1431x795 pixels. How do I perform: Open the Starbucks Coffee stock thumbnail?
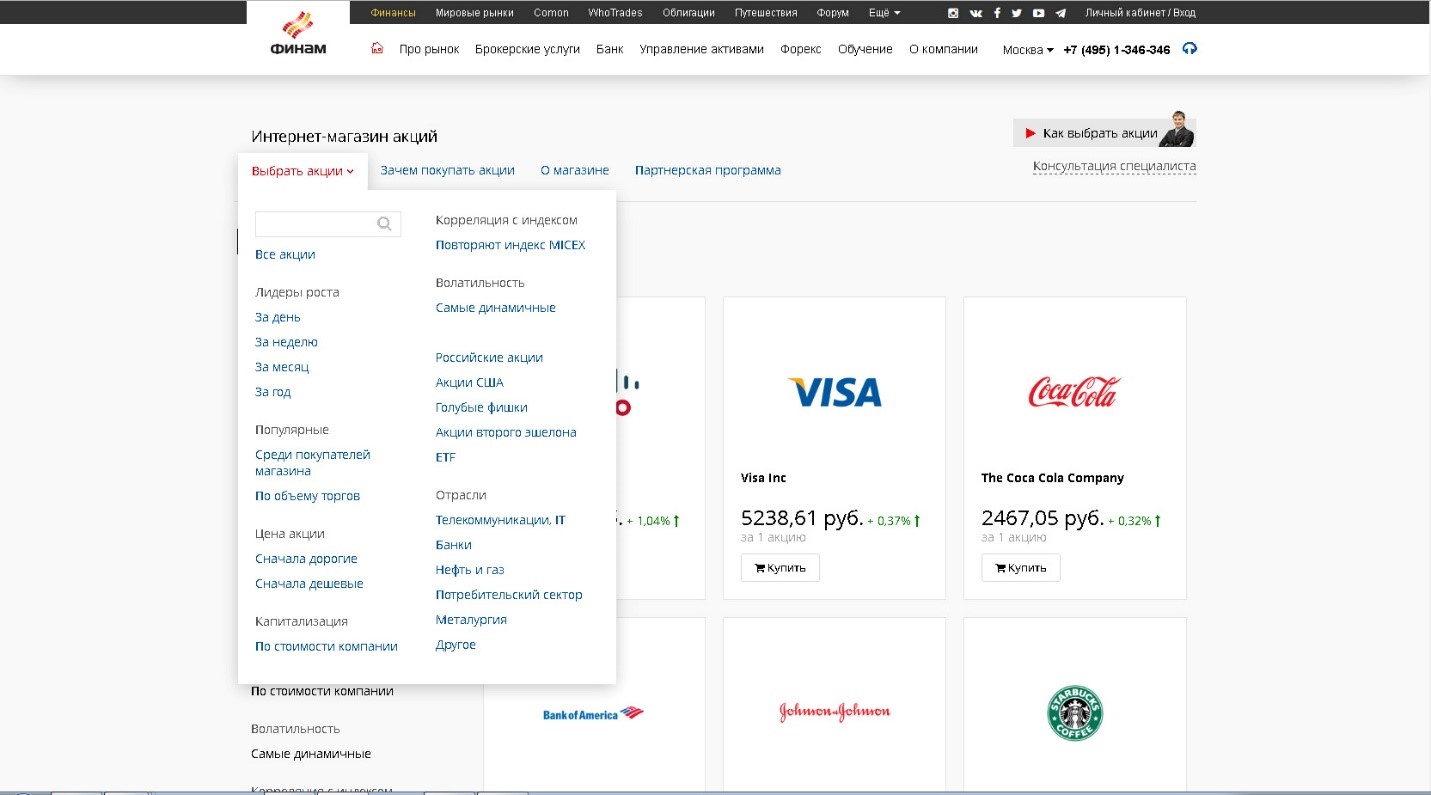(x=1074, y=712)
